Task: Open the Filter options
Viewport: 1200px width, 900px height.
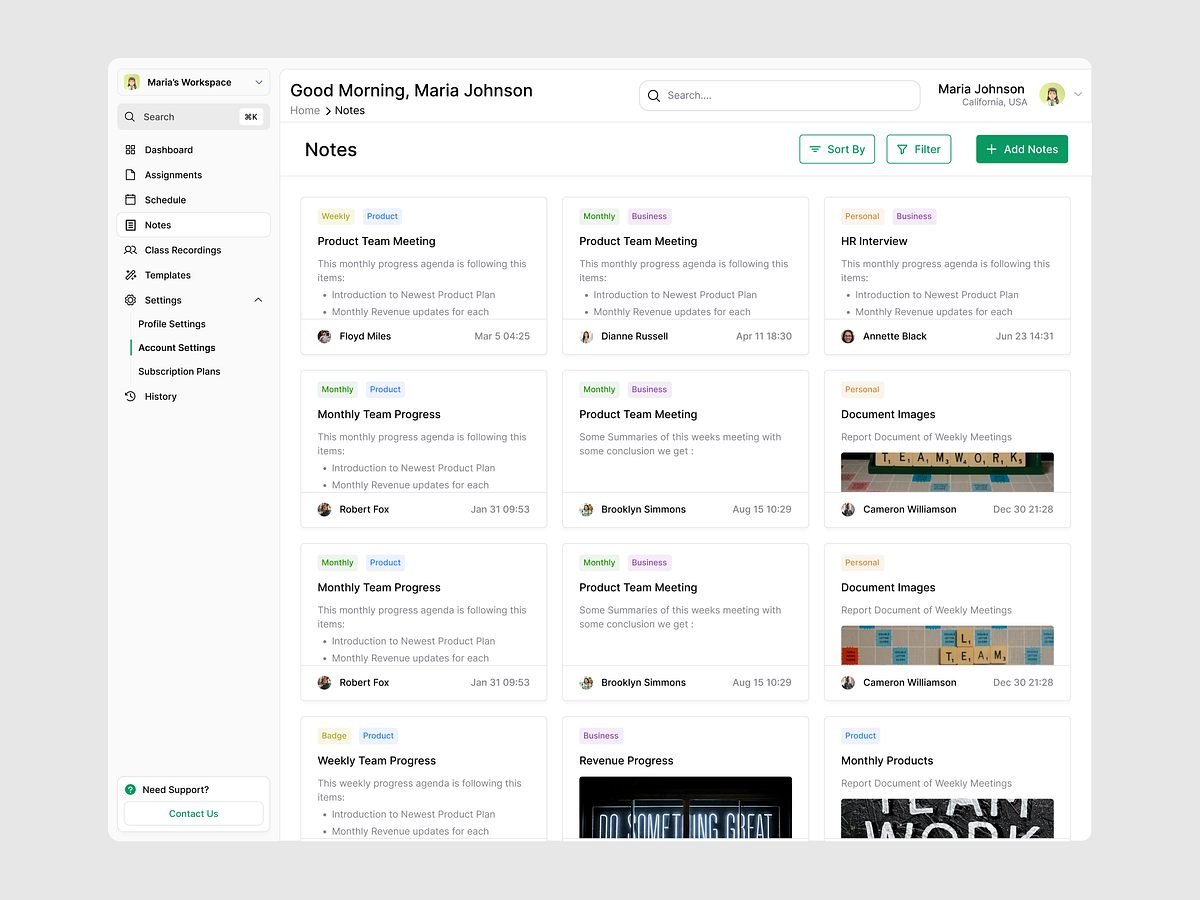Action: point(918,148)
